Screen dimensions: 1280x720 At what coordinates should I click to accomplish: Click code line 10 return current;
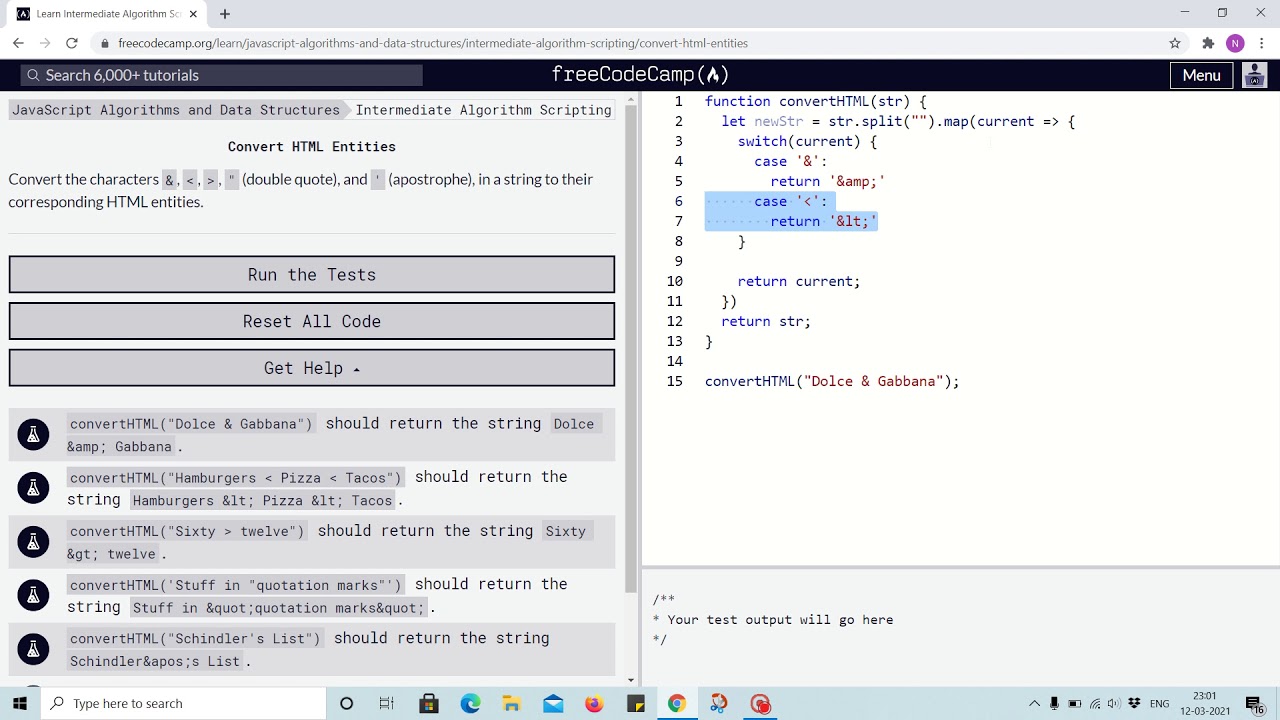(799, 281)
